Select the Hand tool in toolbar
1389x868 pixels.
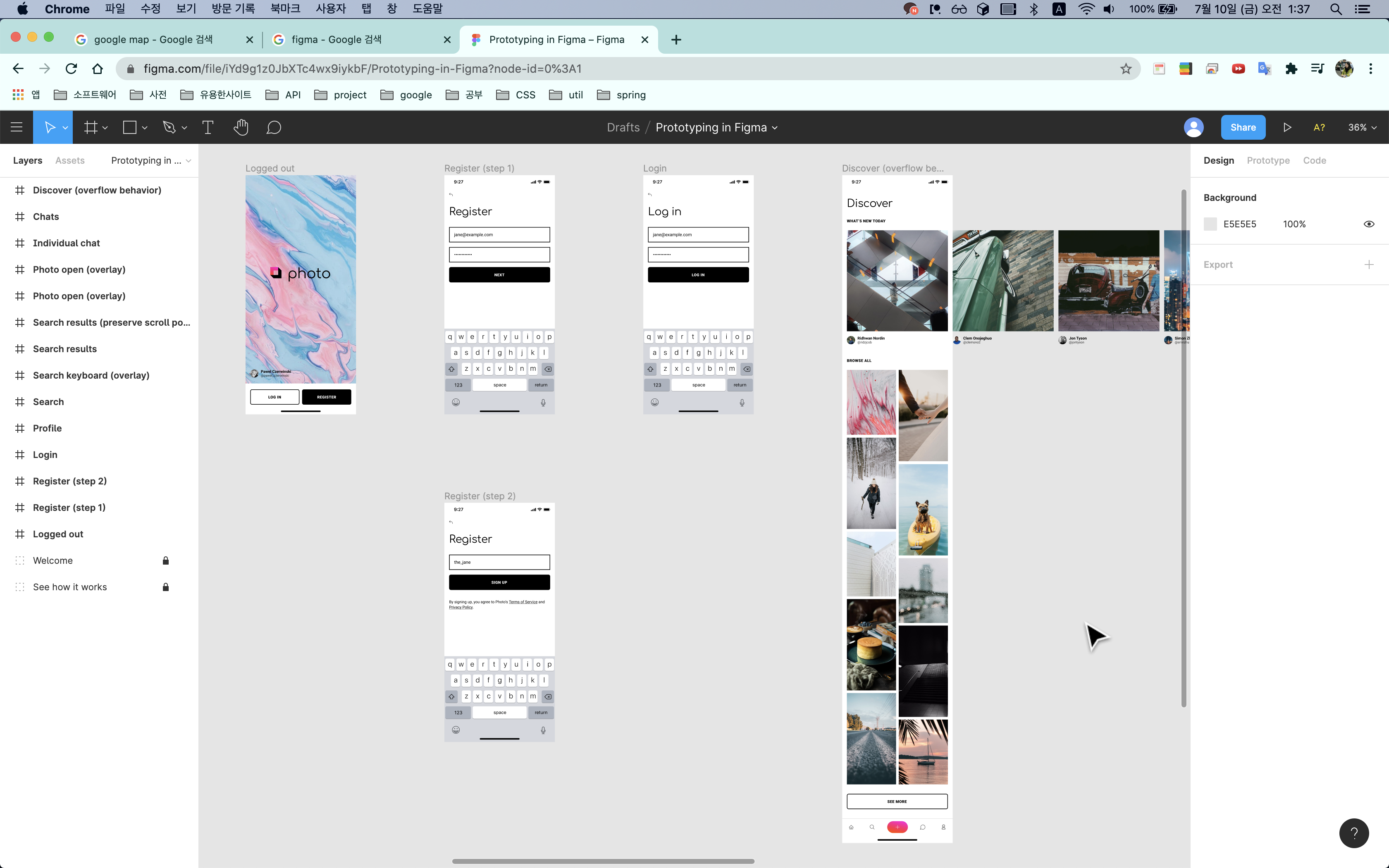[241, 127]
